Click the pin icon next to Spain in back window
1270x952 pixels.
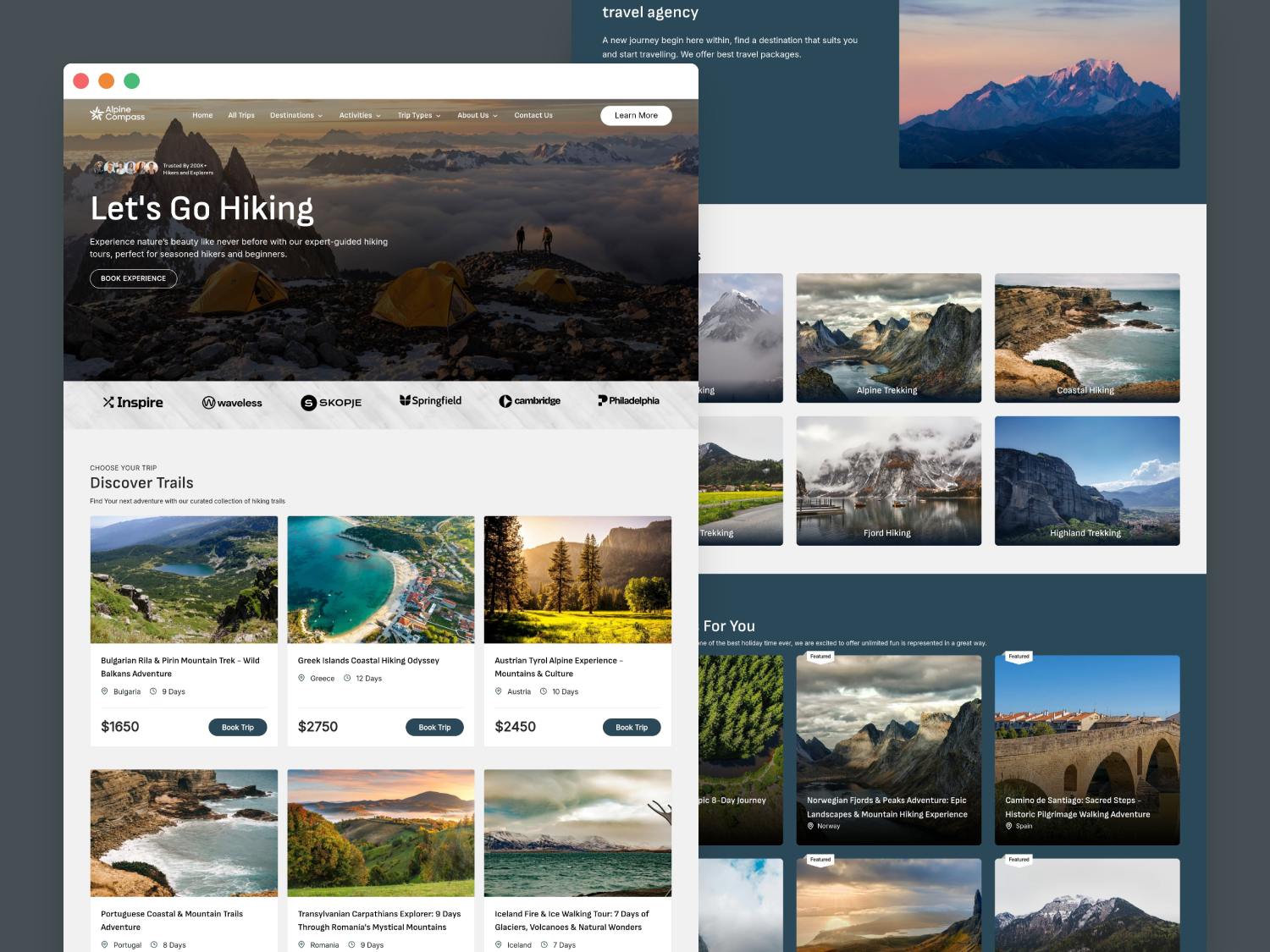click(x=1008, y=826)
